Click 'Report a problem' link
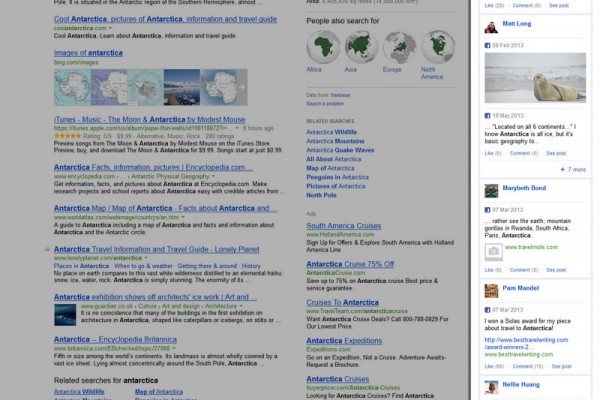The height and width of the screenshot is (400, 600). pos(325,104)
